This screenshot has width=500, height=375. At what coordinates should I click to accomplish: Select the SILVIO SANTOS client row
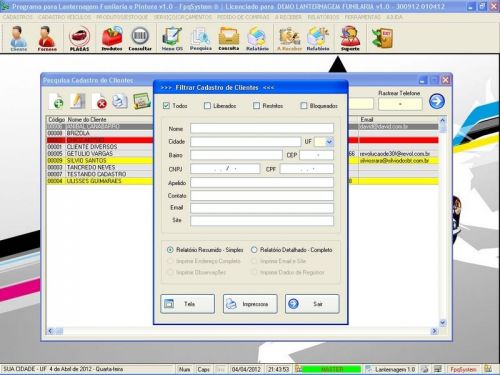click(100, 161)
